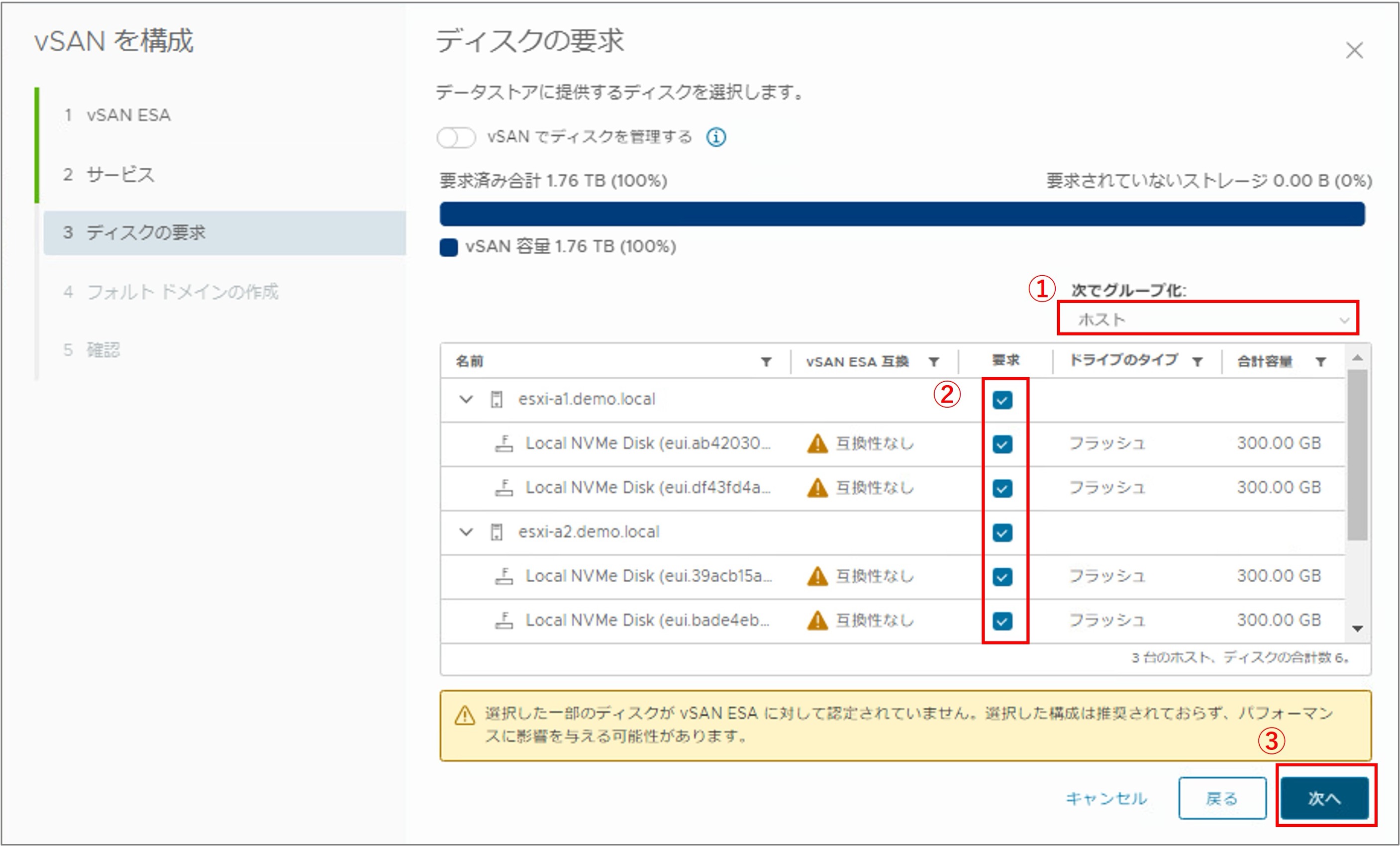Viewport: 1400px width, 846px height.
Task: Click the 合計容量 column header
Action: click(1265, 361)
